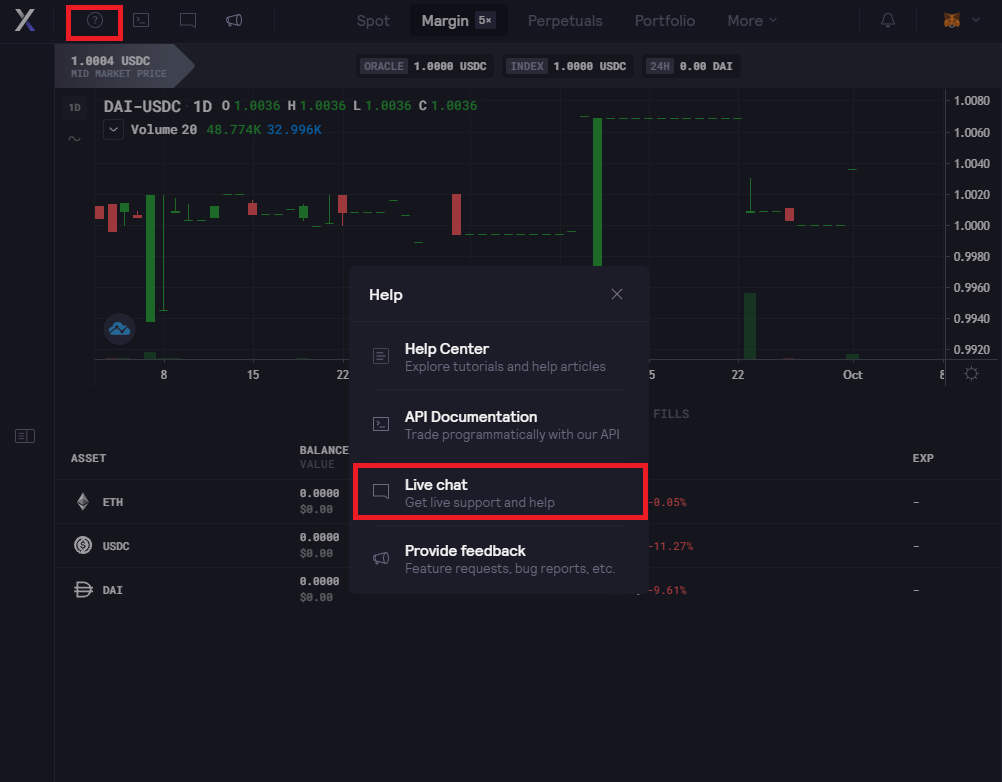Click the Oct date label on chart axis

pos(852,375)
